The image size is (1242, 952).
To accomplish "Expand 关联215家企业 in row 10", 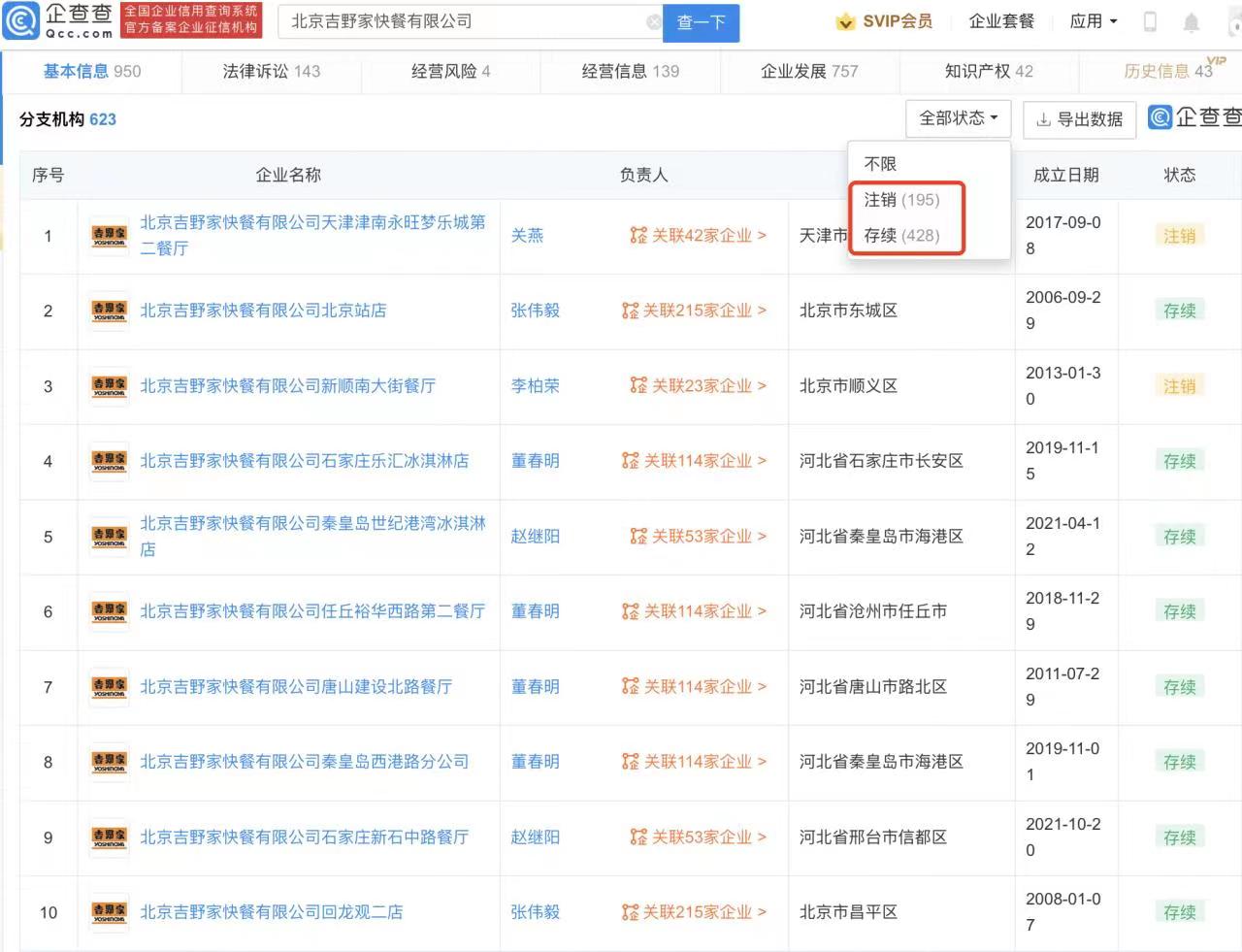I will pyautogui.click(x=694, y=912).
